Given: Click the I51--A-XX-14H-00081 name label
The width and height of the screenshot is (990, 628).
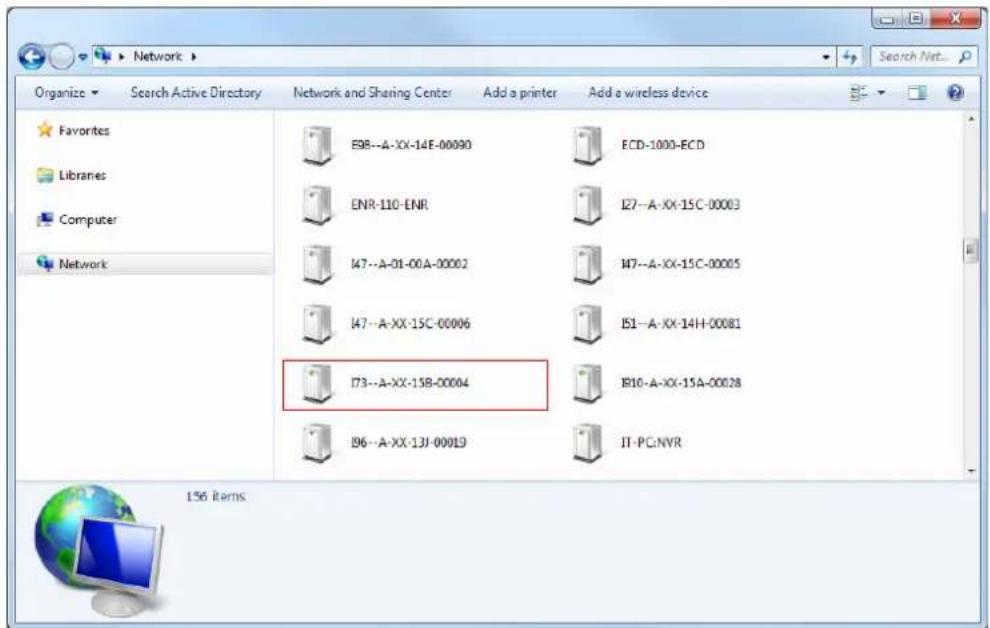Looking at the screenshot, I should pos(681,324).
